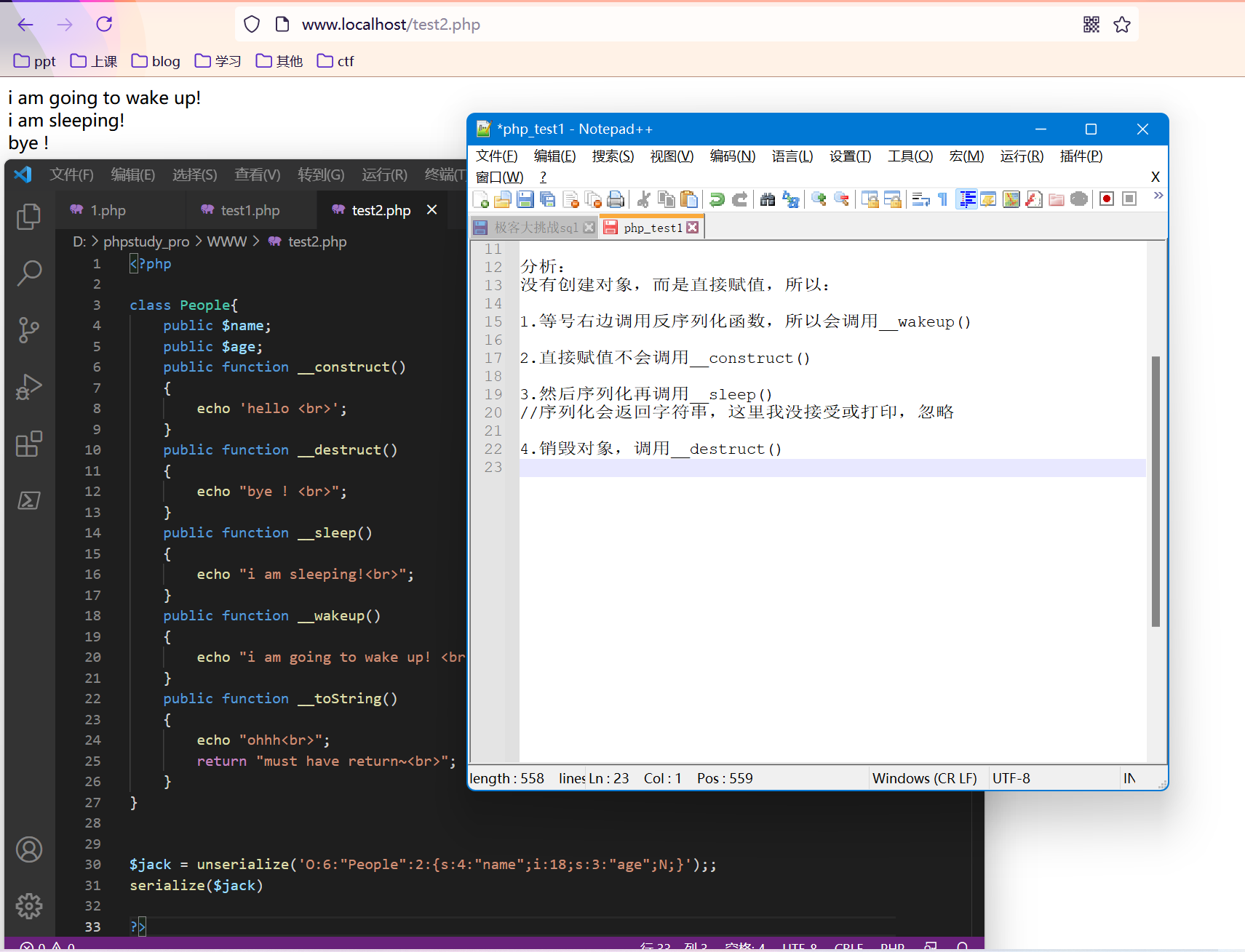Click the New file icon in Notepad++ toolbar
This screenshot has width=1245, height=952.
[x=480, y=199]
